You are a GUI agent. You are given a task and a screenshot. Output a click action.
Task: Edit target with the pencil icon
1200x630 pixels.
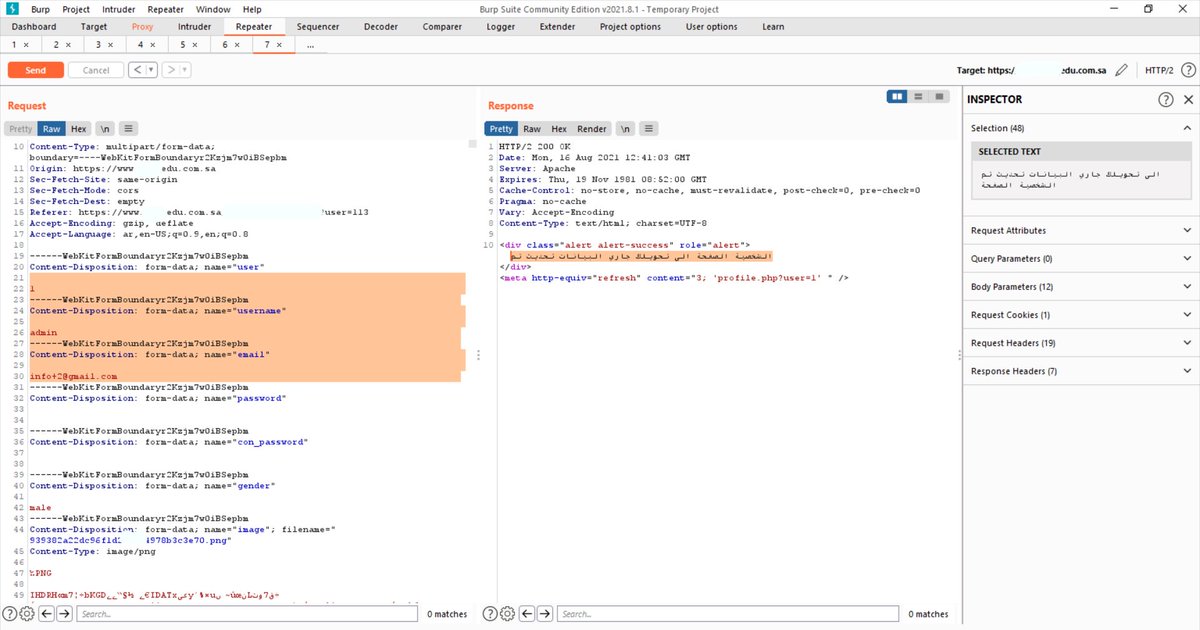1122,70
